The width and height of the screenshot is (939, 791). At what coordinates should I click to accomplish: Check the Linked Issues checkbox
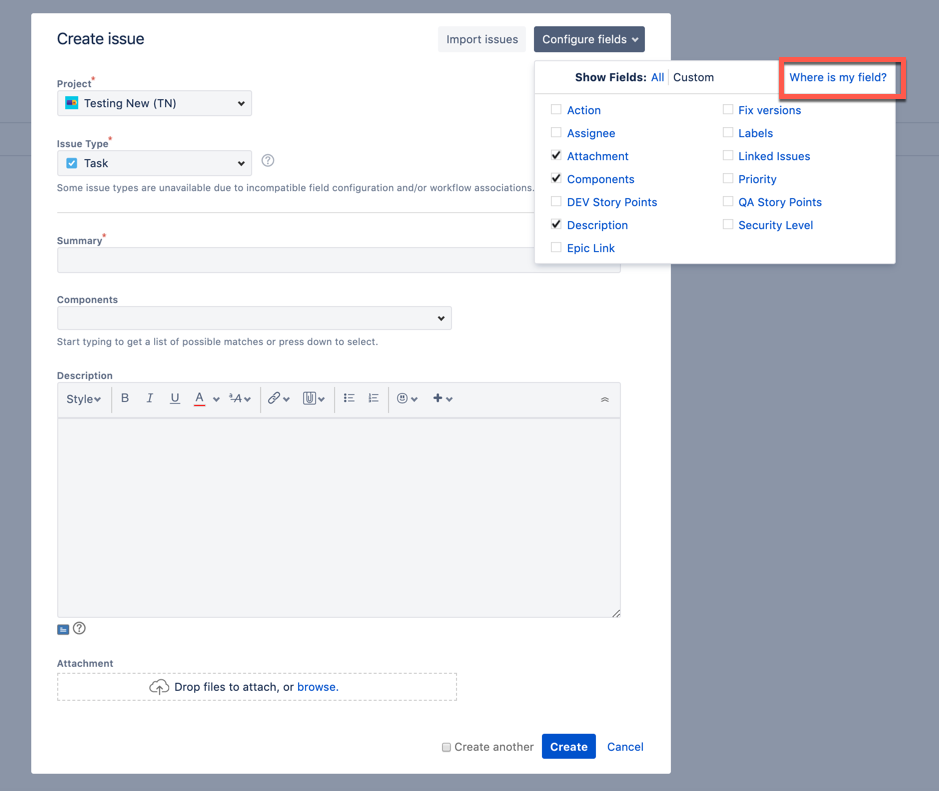(x=728, y=155)
